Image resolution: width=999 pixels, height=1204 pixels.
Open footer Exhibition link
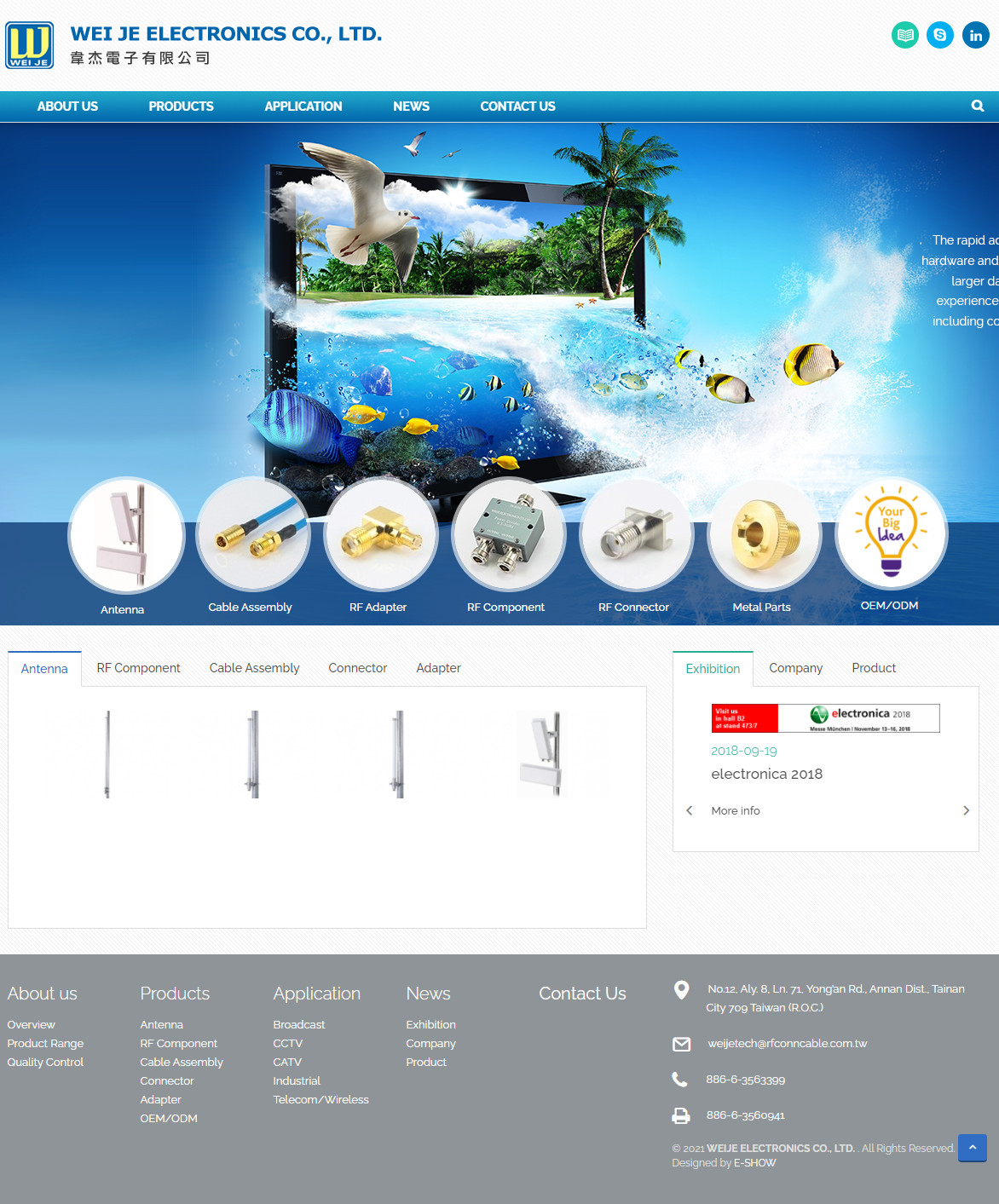[x=430, y=1025]
